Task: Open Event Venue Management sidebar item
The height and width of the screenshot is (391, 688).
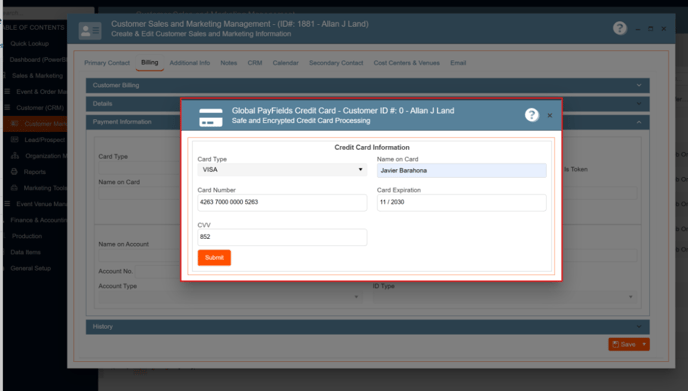Action: 41,204
